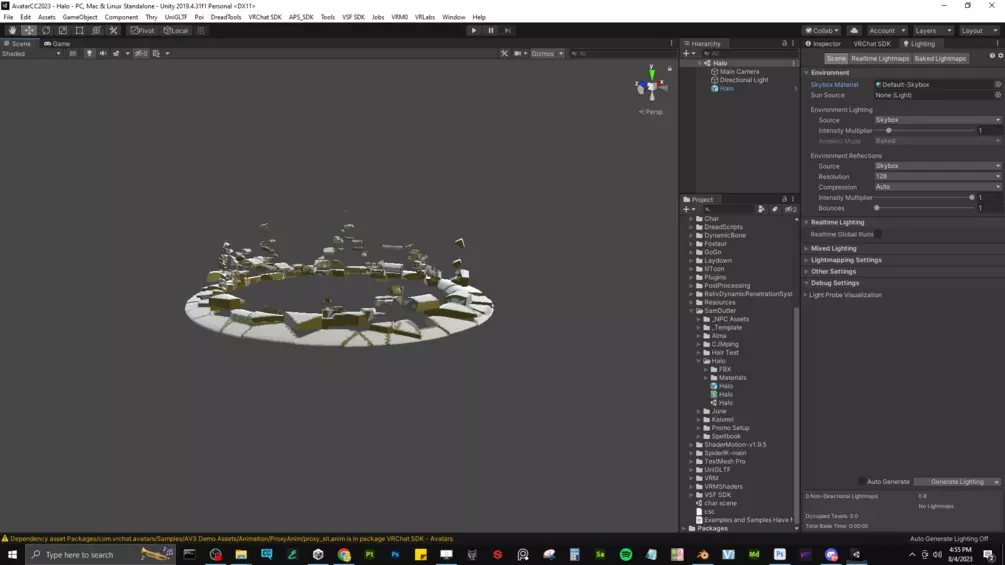Click search by label icon in Project
The height and width of the screenshot is (565, 1005).
(x=774, y=209)
